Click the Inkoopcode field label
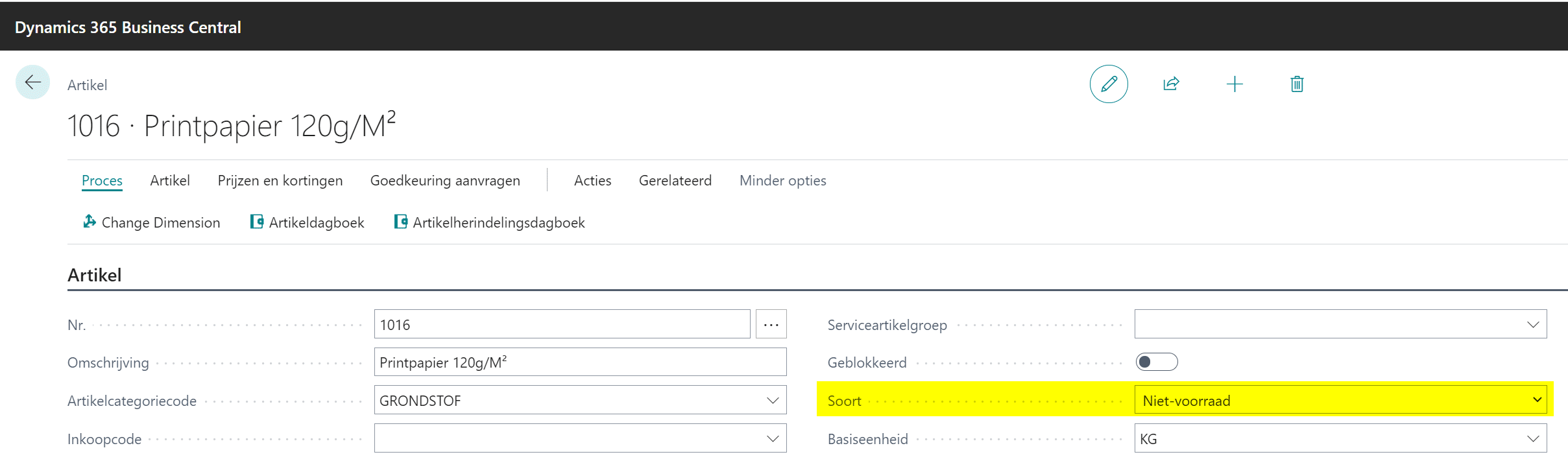 click(x=104, y=439)
